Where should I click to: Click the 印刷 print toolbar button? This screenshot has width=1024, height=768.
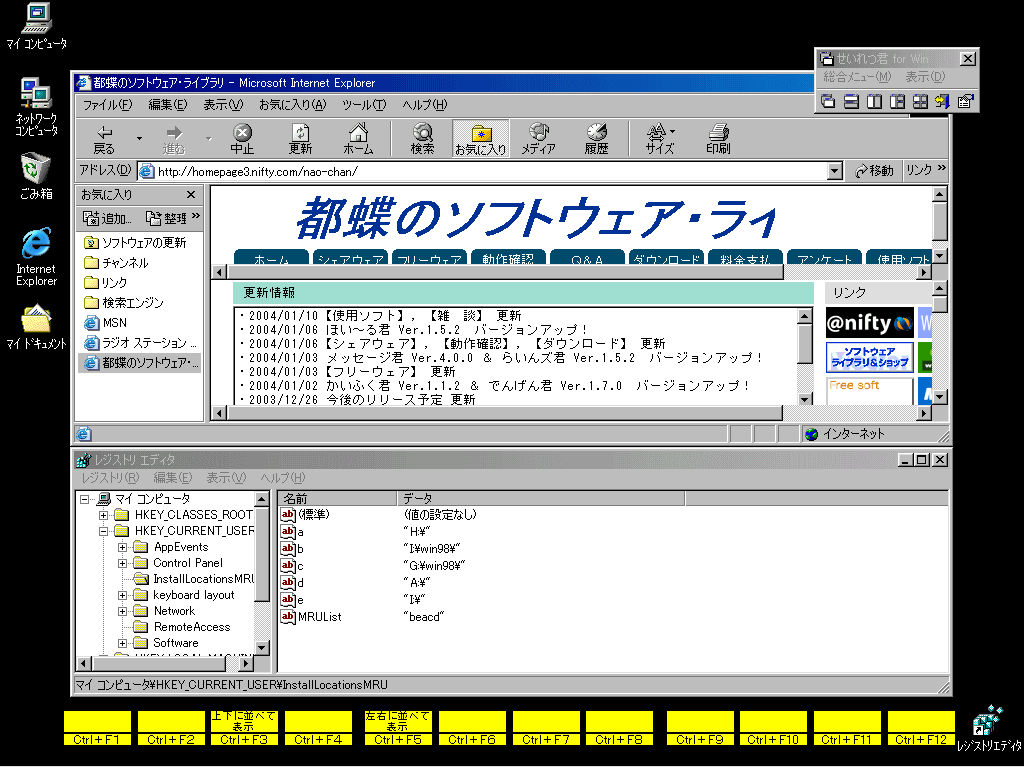(718, 138)
